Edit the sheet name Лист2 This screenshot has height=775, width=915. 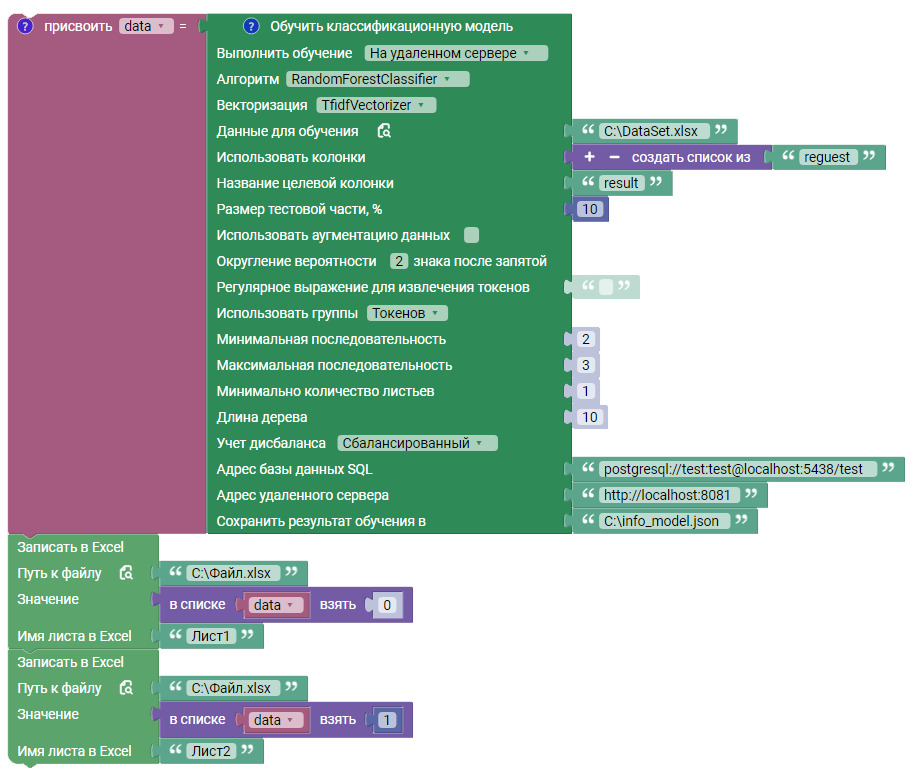coord(211,751)
